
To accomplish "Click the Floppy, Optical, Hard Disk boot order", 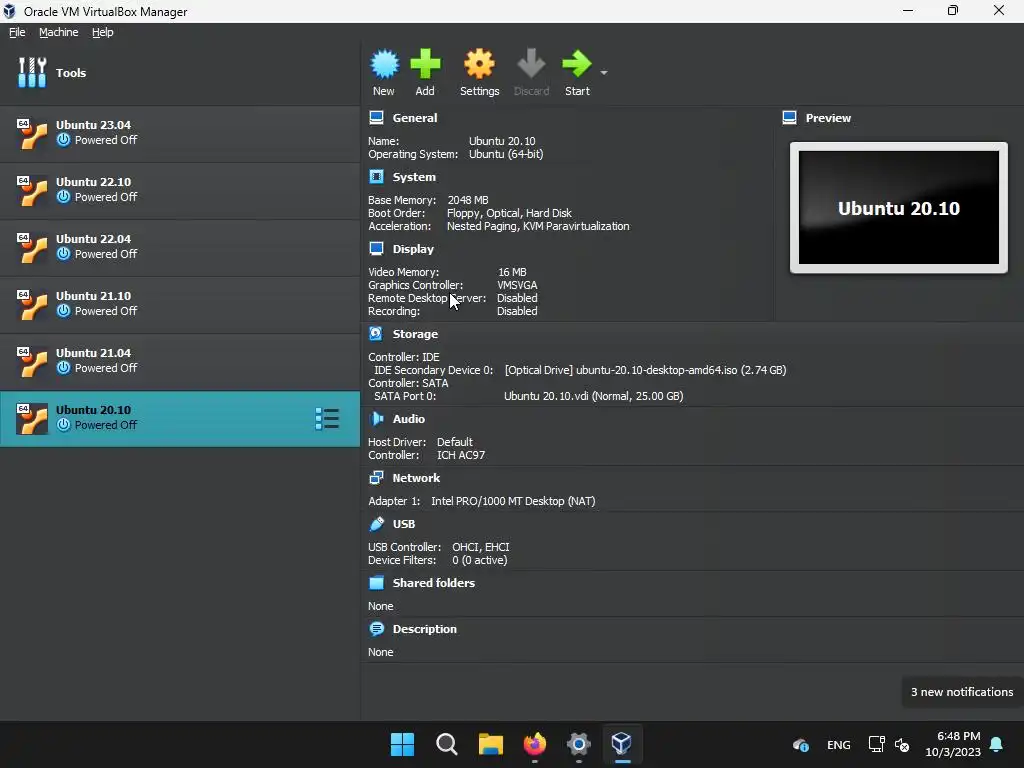I will click(x=509, y=213).
